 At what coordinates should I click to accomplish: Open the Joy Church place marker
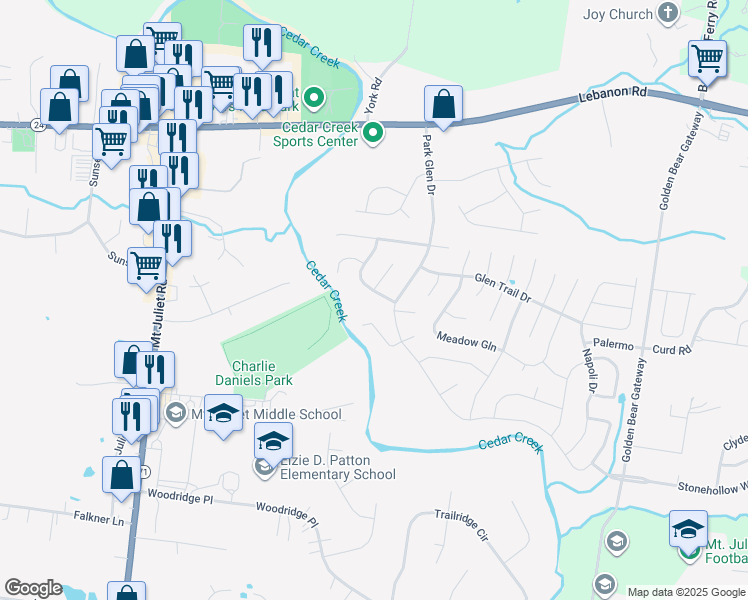668,13
